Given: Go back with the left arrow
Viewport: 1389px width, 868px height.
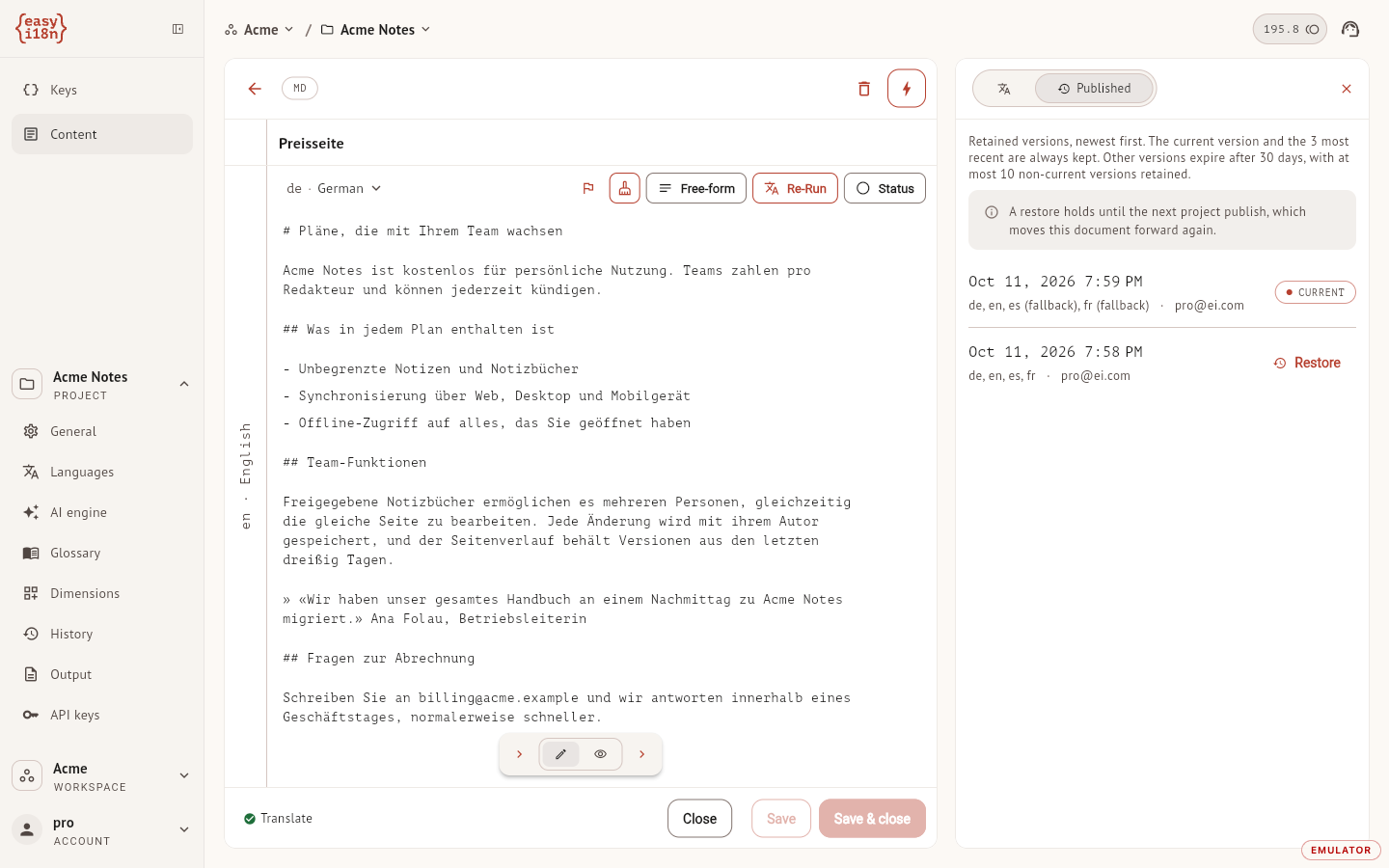Looking at the screenshot, I should pyautogui.click(x=255, y=89).
